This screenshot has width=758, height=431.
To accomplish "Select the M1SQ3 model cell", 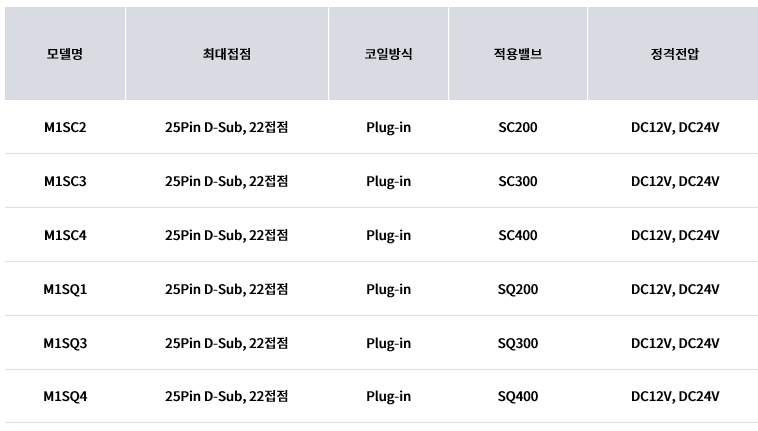I will tap(65, 343).
